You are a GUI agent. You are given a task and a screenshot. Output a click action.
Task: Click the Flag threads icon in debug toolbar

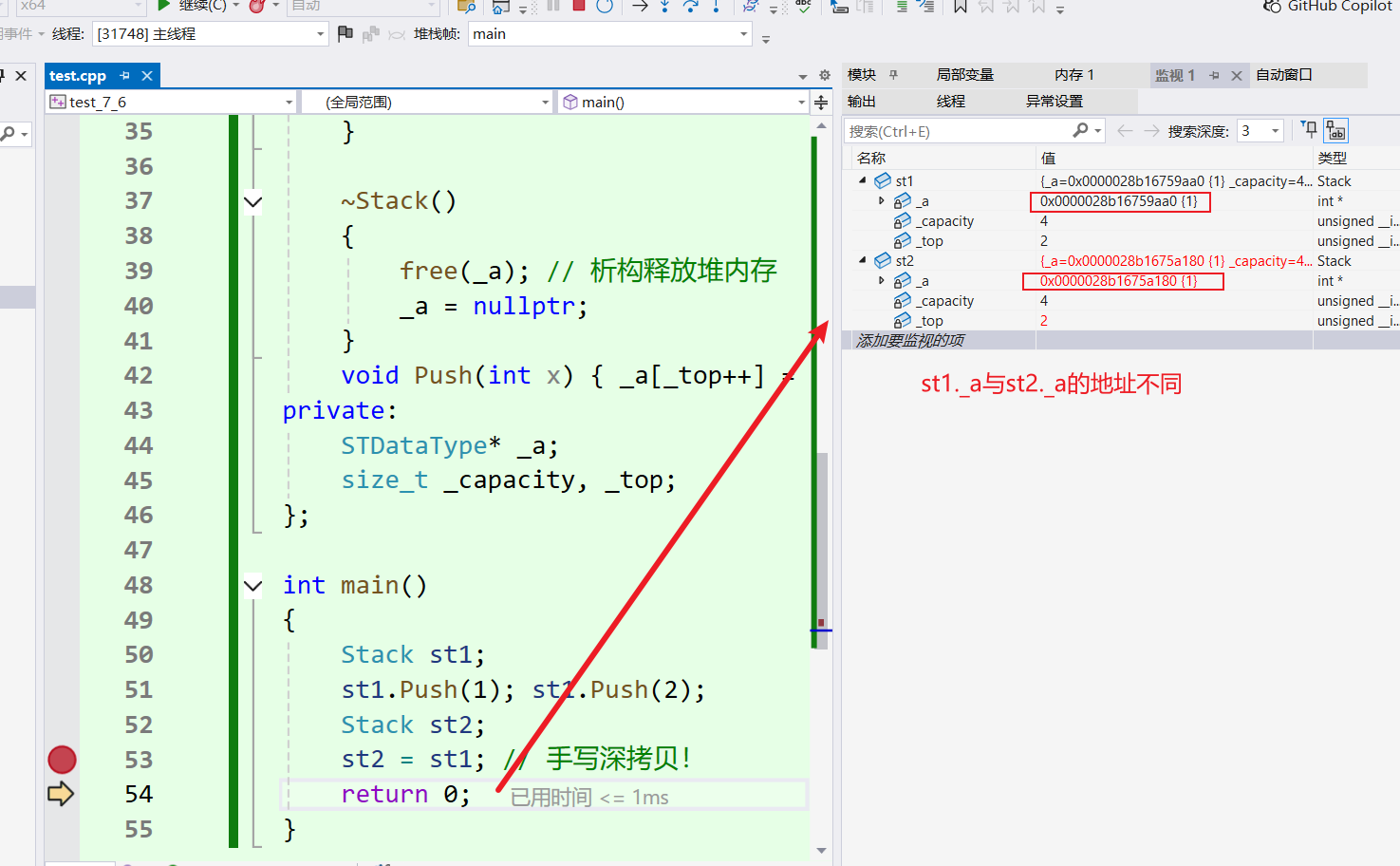click(x=345, y=34)
